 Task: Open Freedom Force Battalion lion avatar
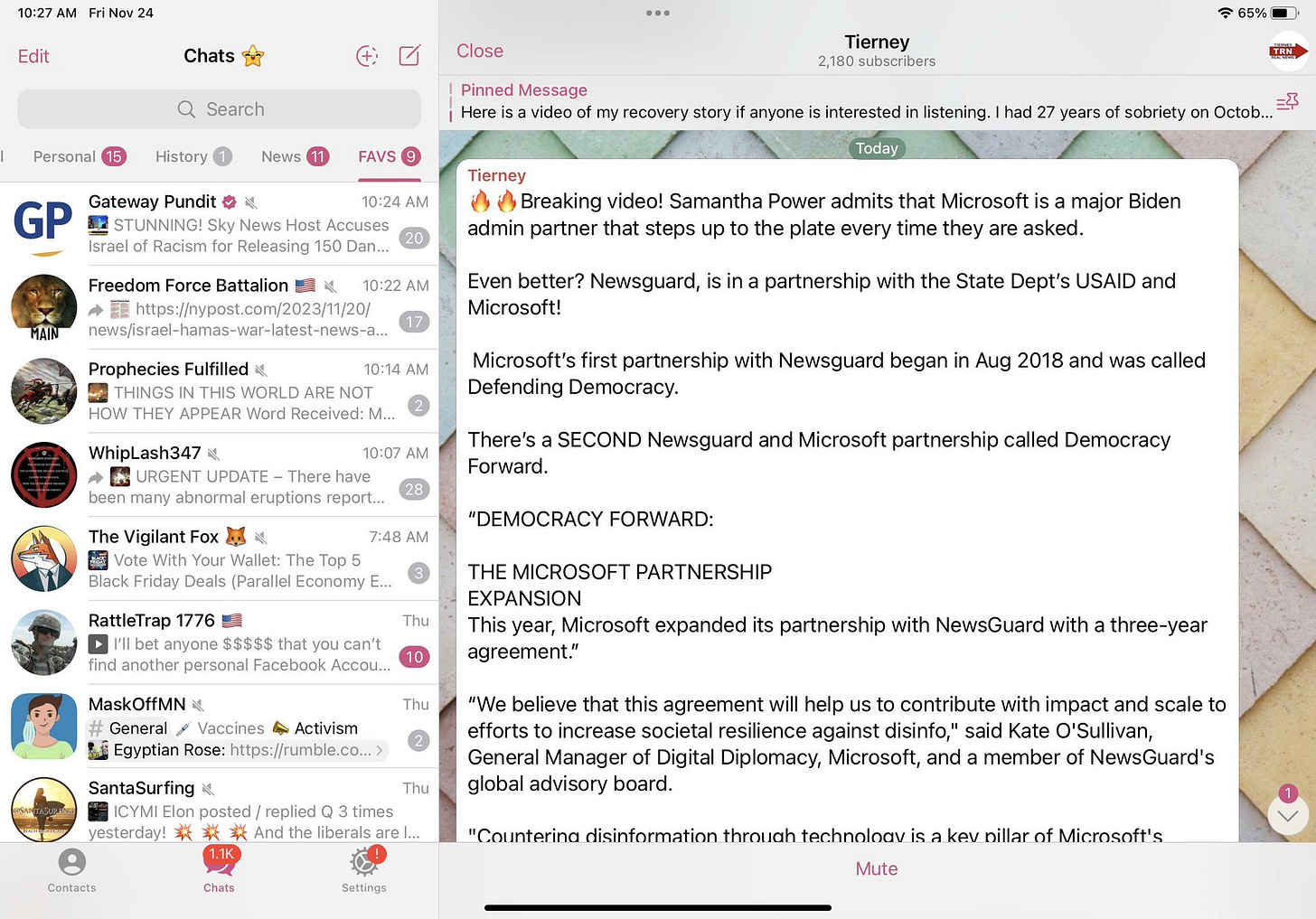44,307
